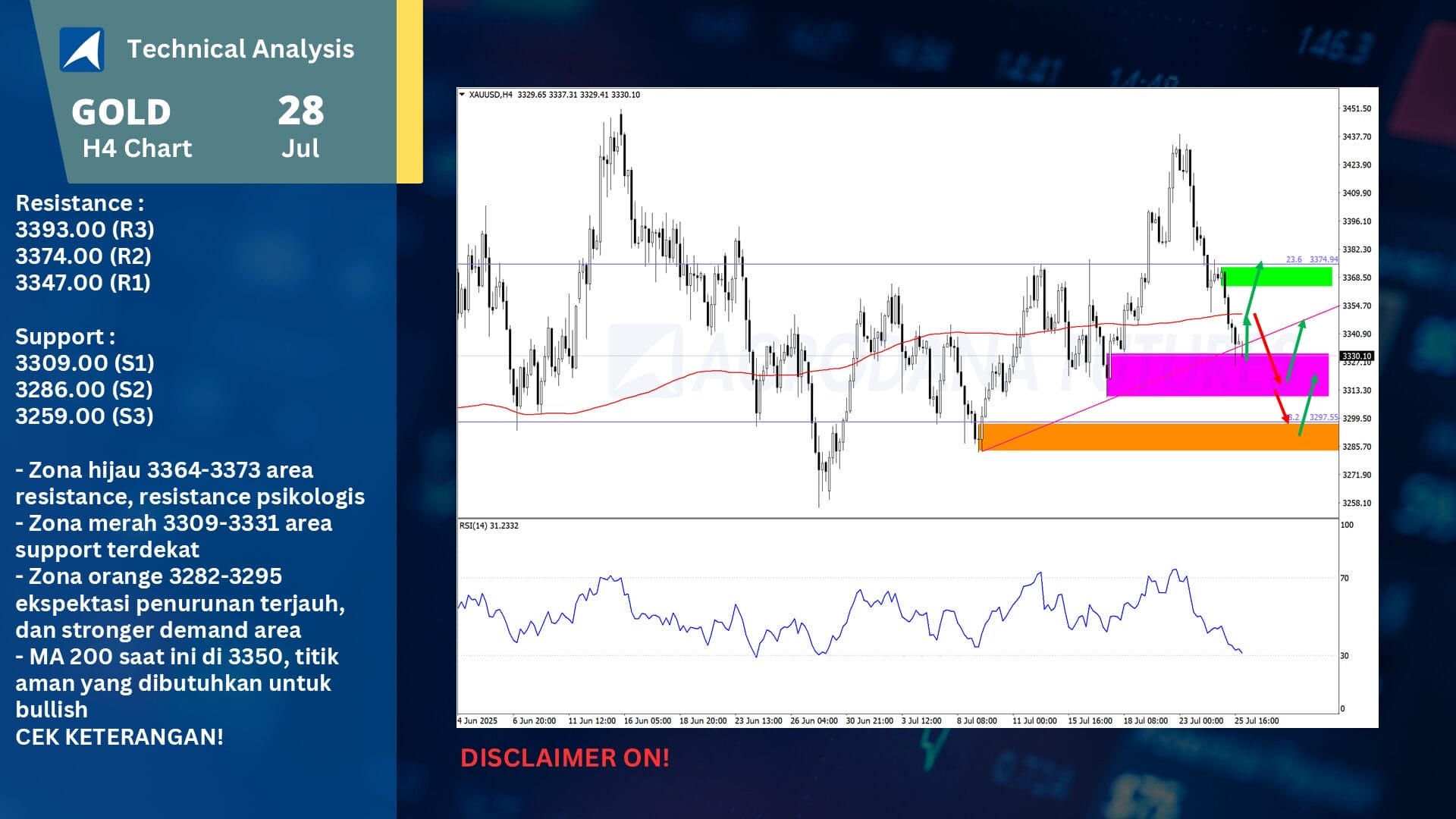Click the Technical Analysis header title
This screenshot has height=819, width=1456.
[240, 49]
